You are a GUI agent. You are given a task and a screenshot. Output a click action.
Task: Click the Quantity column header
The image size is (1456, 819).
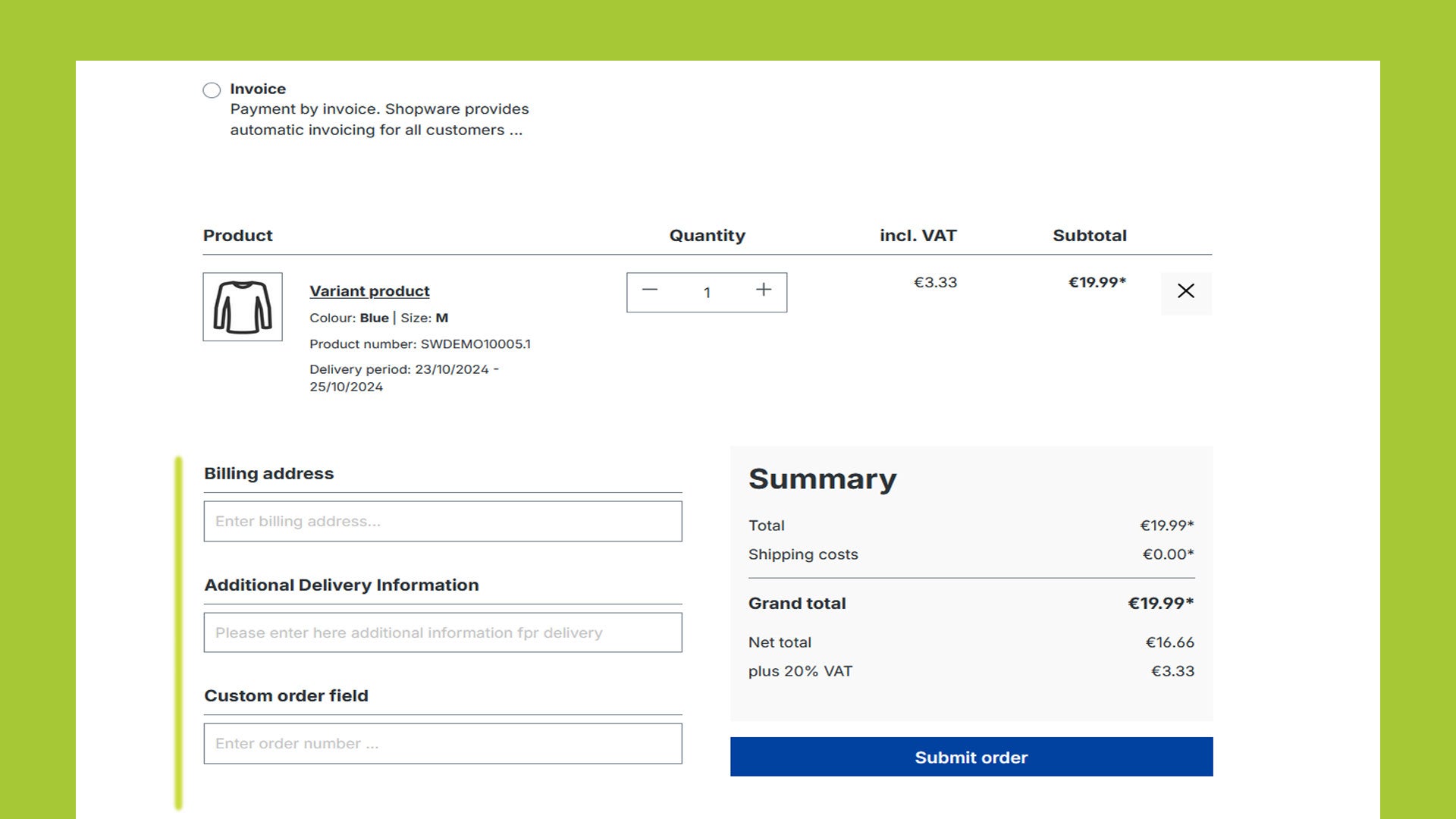pyautogui.click(x=708, y=236)
